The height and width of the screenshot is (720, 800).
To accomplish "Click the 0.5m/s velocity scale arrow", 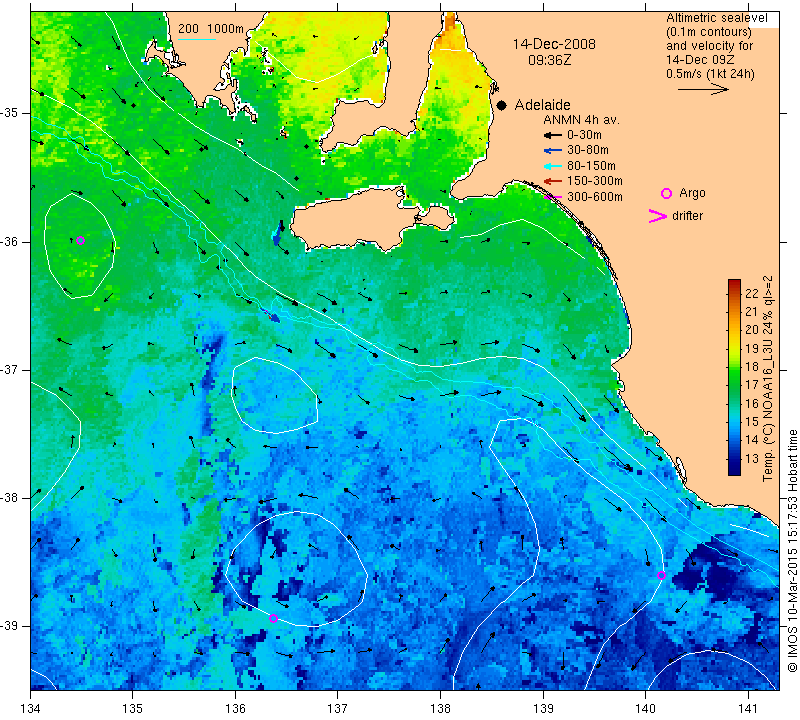I will 703,89.
